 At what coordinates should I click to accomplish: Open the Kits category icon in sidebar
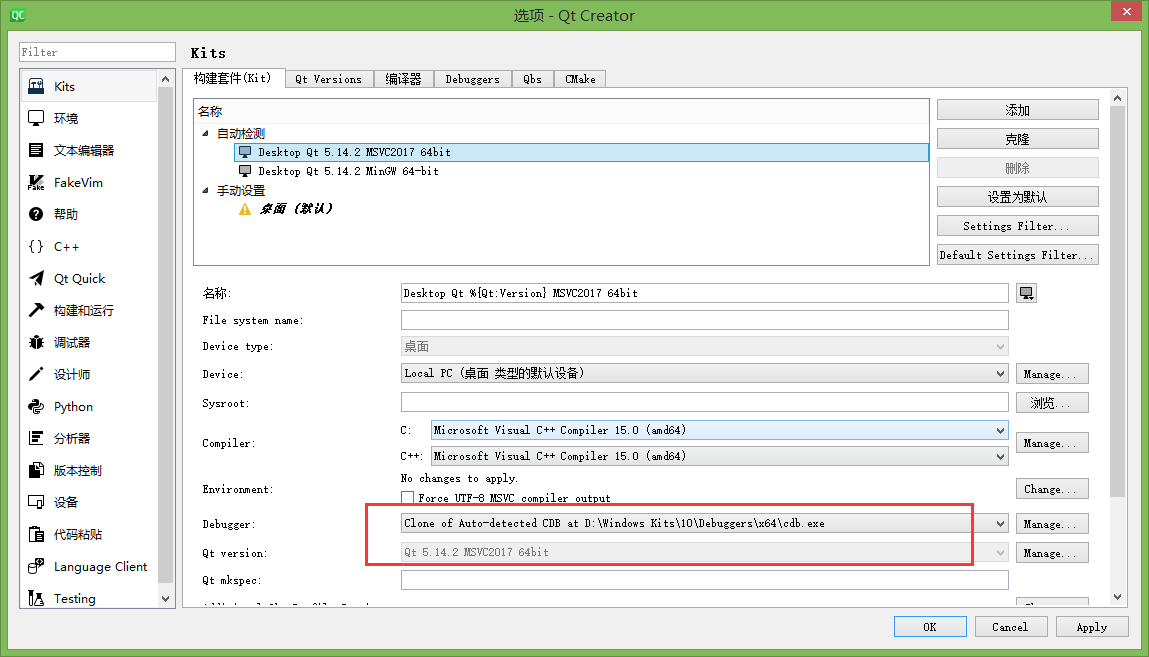coord(36,86)
